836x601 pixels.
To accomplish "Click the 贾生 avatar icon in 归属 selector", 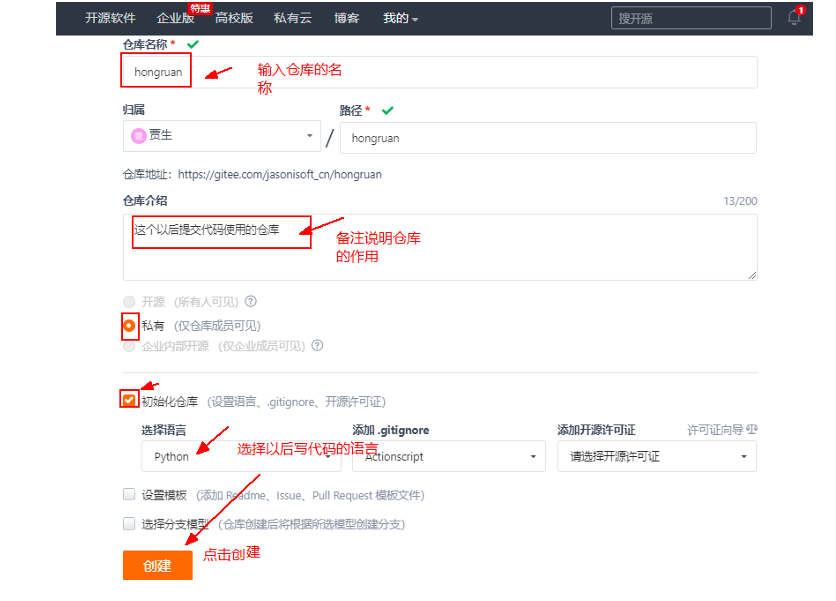I will pyautogui.click(x=140, y=135).
